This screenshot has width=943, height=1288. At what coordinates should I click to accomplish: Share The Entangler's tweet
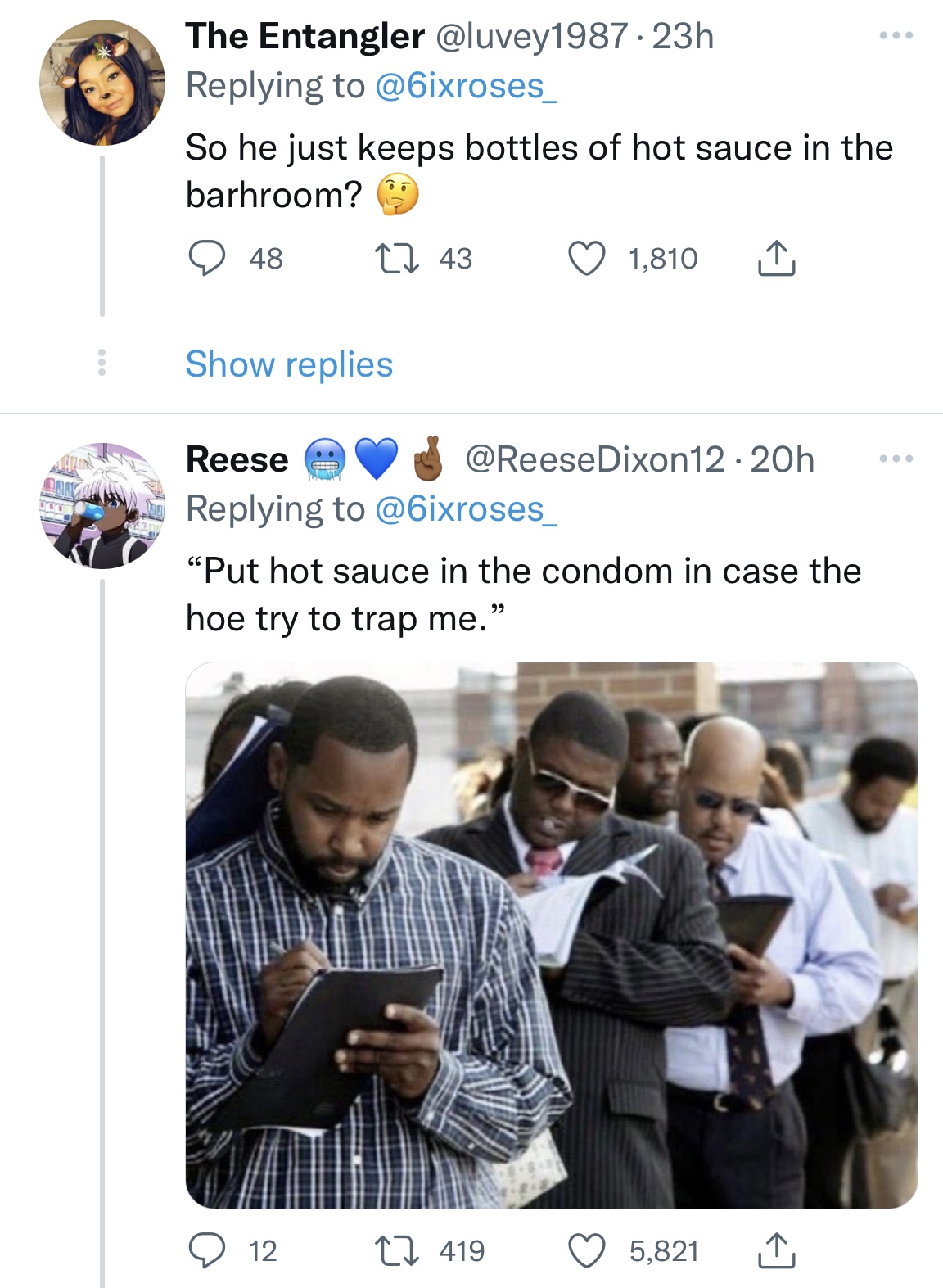coord(775,259)
